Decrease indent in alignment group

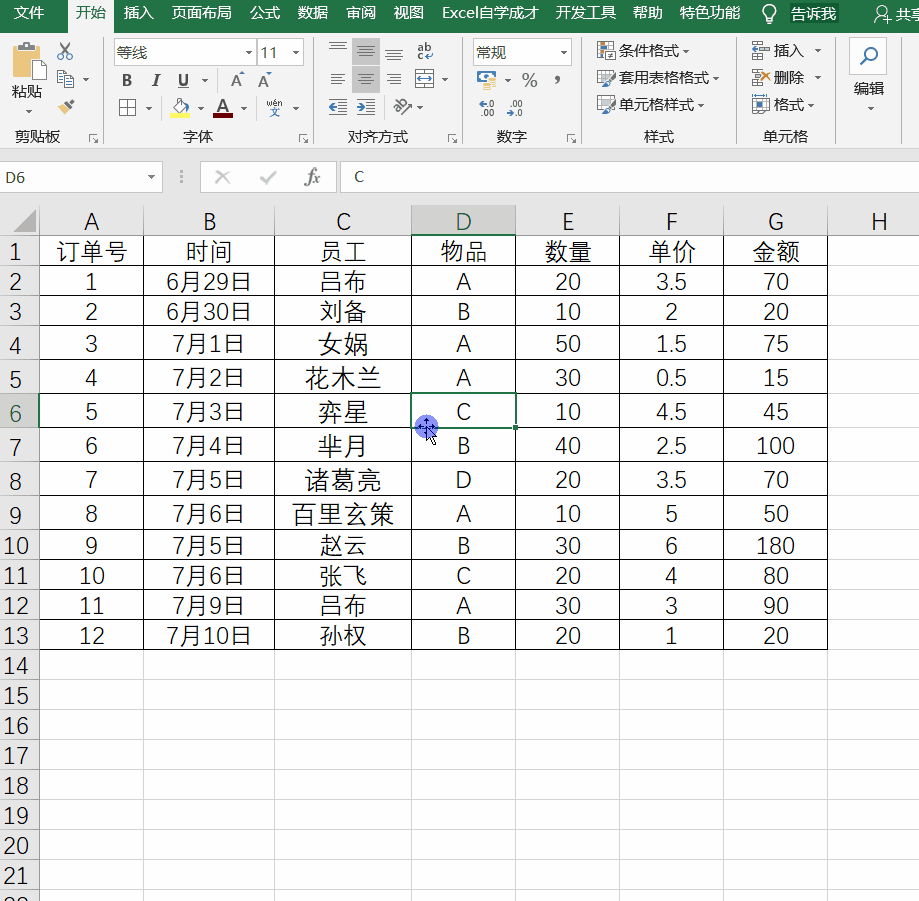coord(338,107)
